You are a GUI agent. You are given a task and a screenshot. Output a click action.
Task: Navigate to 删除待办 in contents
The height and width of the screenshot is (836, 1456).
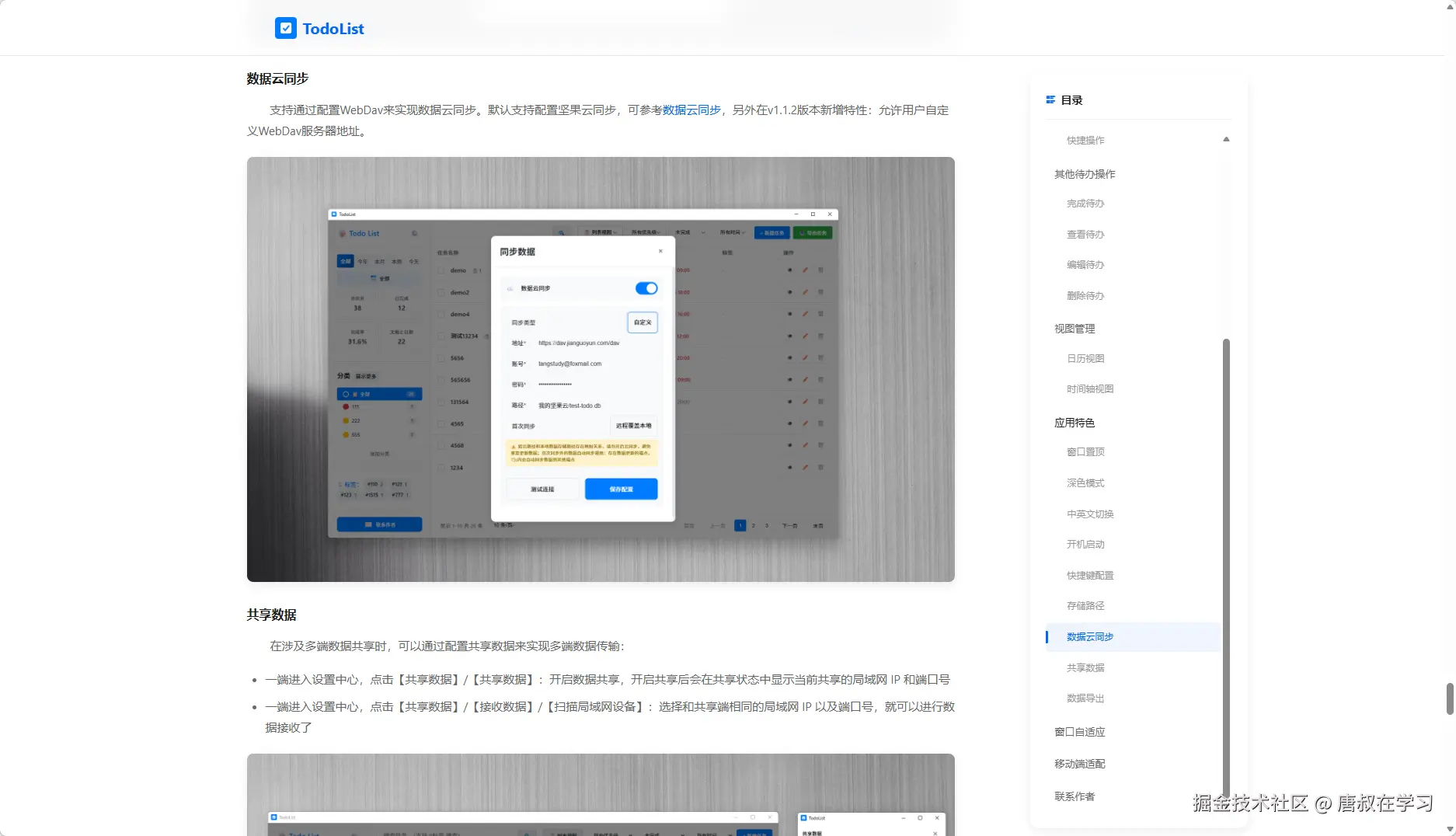pyautogui.click(x=1085, y=296)
